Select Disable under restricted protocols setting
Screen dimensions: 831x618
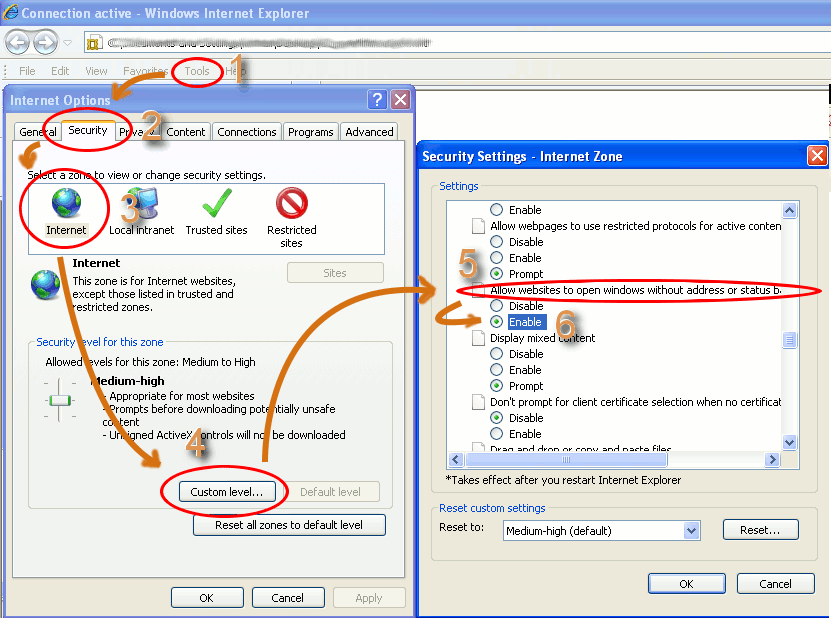(497, 242)
